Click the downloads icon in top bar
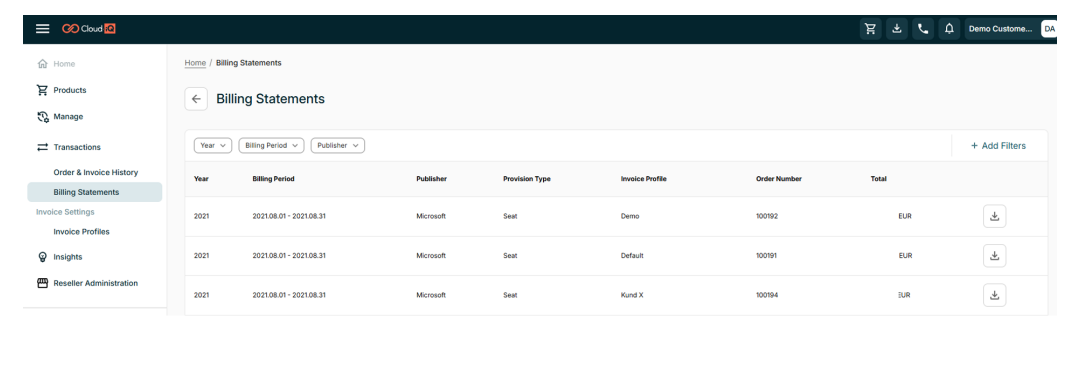Image resolution: width=1080 pixels, height=367 pixels. [x=897, y=29]
